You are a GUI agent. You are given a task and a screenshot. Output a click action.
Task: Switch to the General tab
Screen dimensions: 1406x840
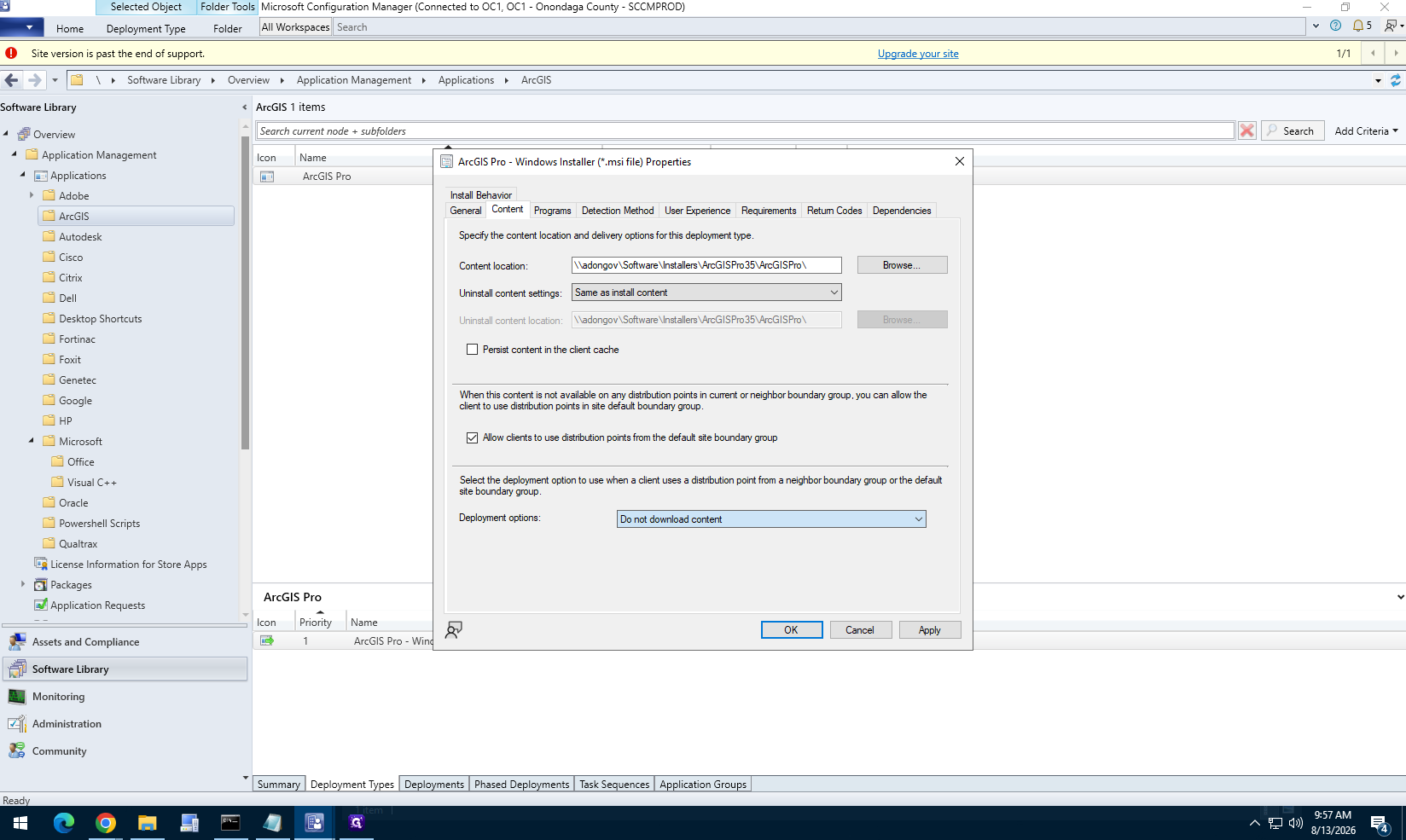(x=466, y=211)
